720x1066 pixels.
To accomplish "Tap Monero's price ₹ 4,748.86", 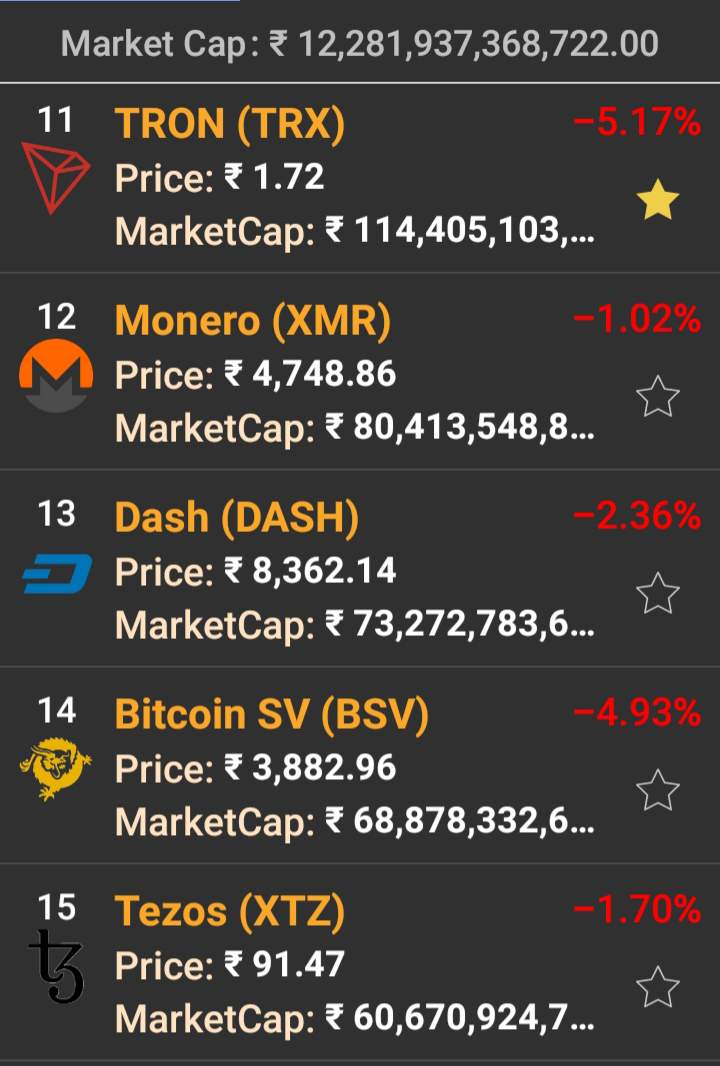I will click(310, 375).
